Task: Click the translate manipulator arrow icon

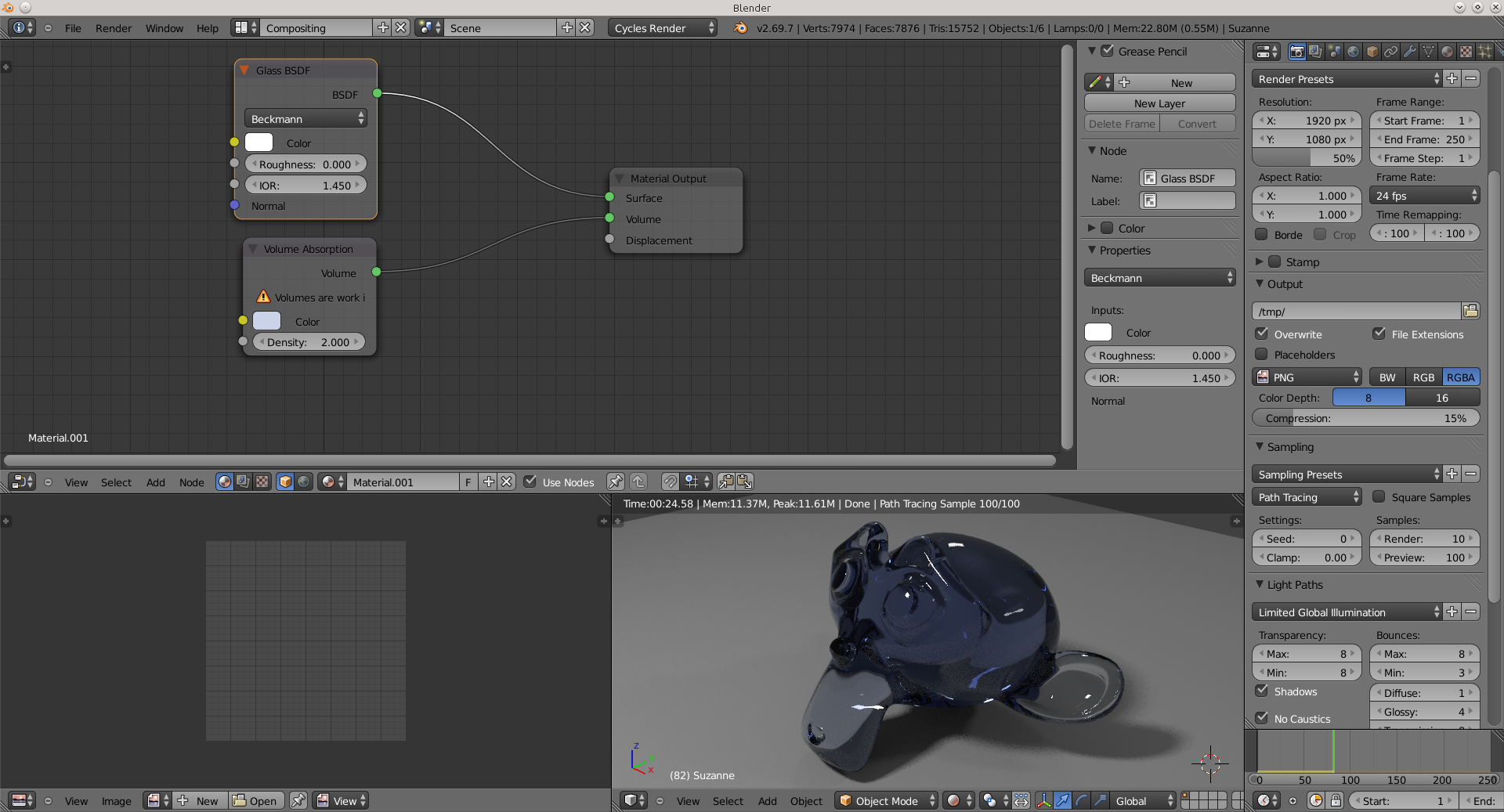Action: click(x=1062, y=800)
